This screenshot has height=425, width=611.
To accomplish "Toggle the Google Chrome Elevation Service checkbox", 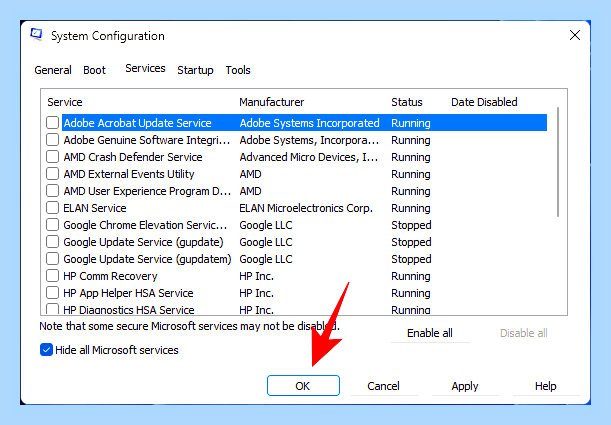I will click(52, 225).
